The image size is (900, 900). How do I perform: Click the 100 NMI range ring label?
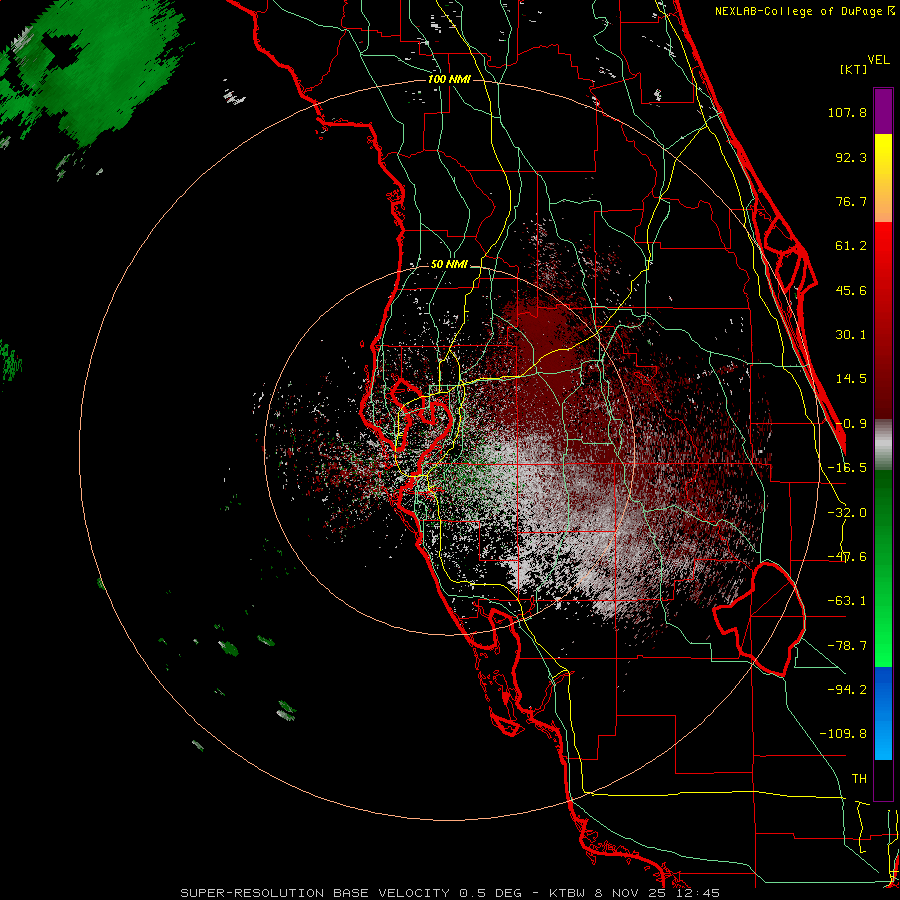(449, 79)
